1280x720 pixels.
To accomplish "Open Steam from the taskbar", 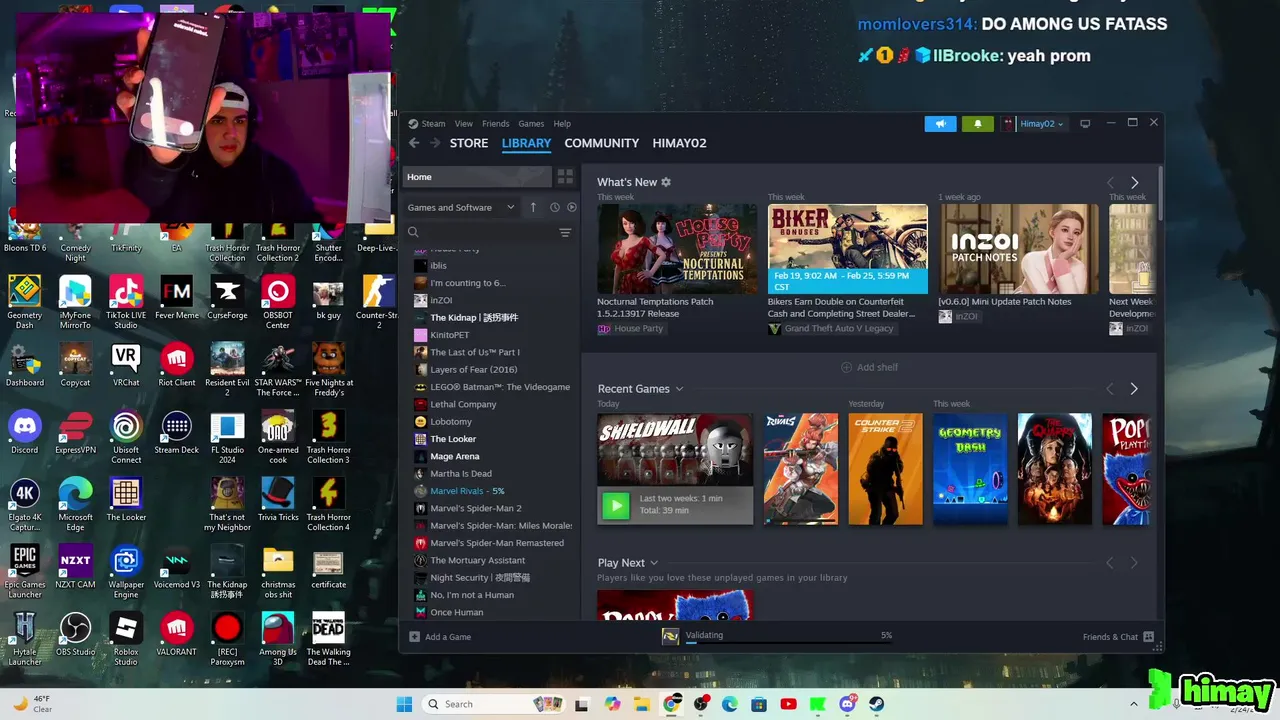I will click(x=876, y=704).
